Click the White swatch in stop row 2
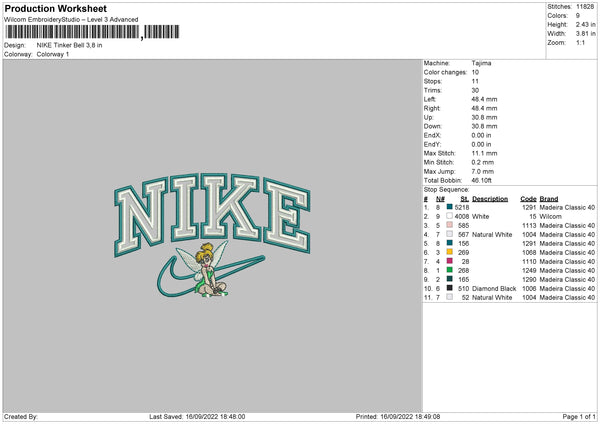 [x=450, y=216]
